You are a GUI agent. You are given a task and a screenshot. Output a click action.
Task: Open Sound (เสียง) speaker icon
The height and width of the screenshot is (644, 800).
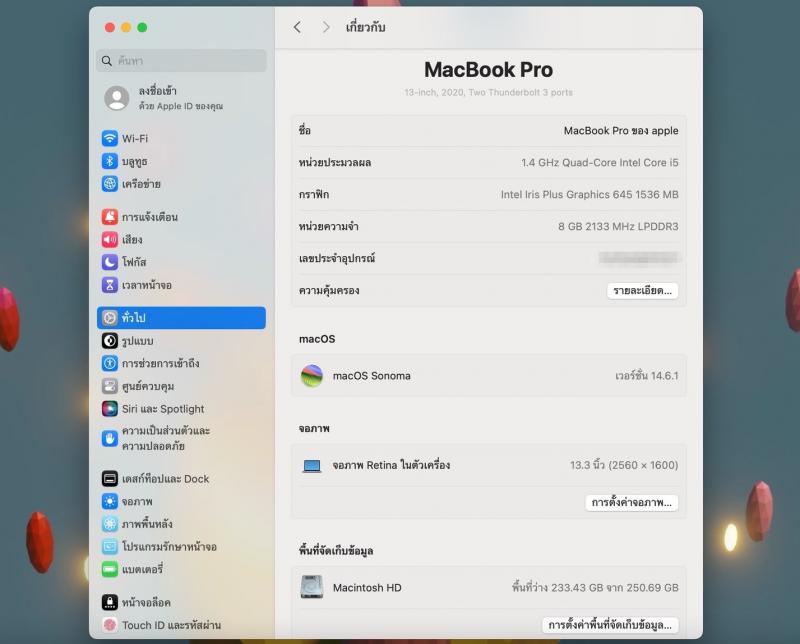110,239
